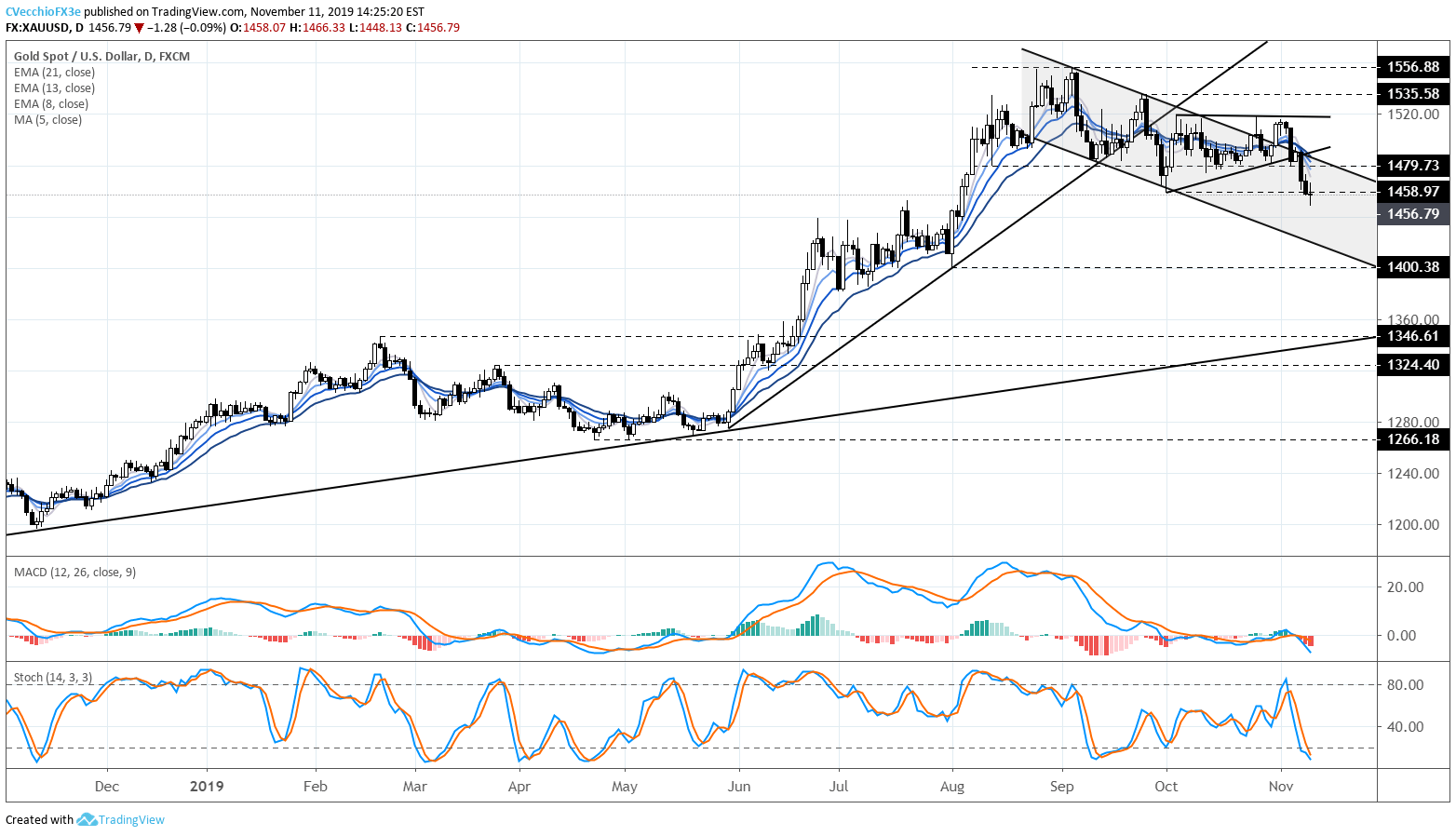Screen dimensions: 1456x836
Task: Select the EMA (21, close) indicator label
Action: (54, 73)
